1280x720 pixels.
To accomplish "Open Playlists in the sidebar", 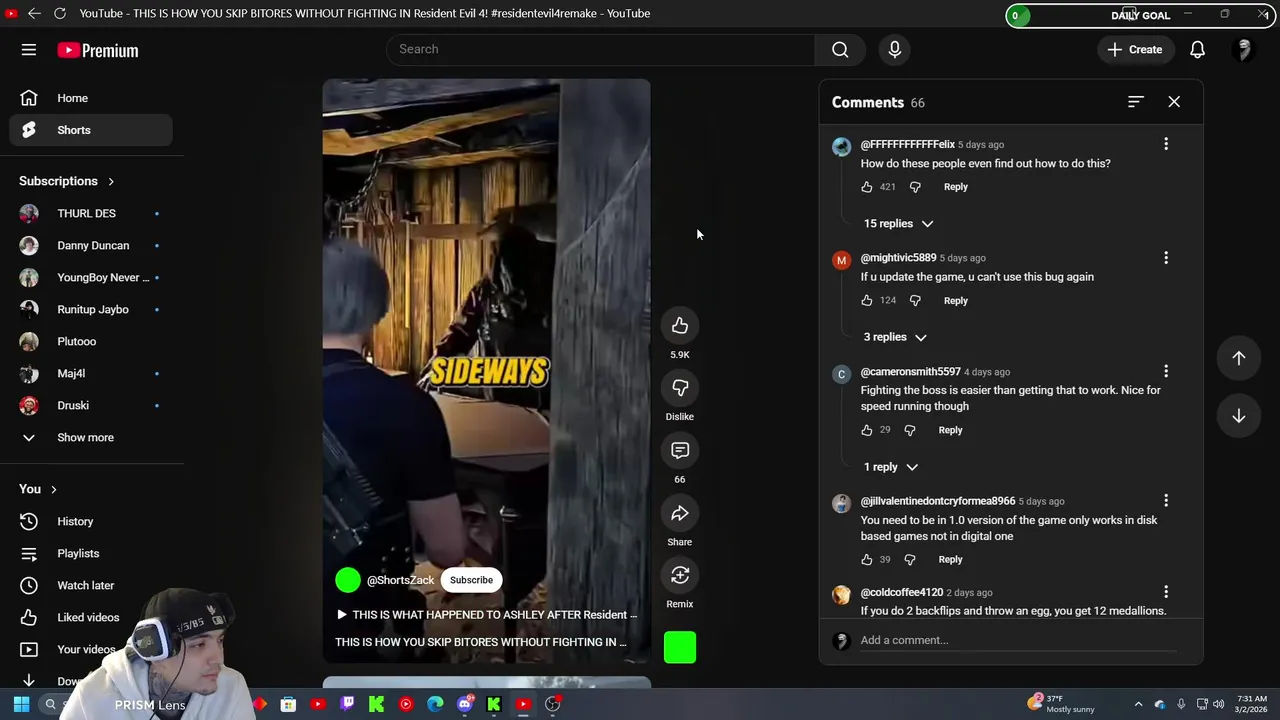I will [90, 553].
